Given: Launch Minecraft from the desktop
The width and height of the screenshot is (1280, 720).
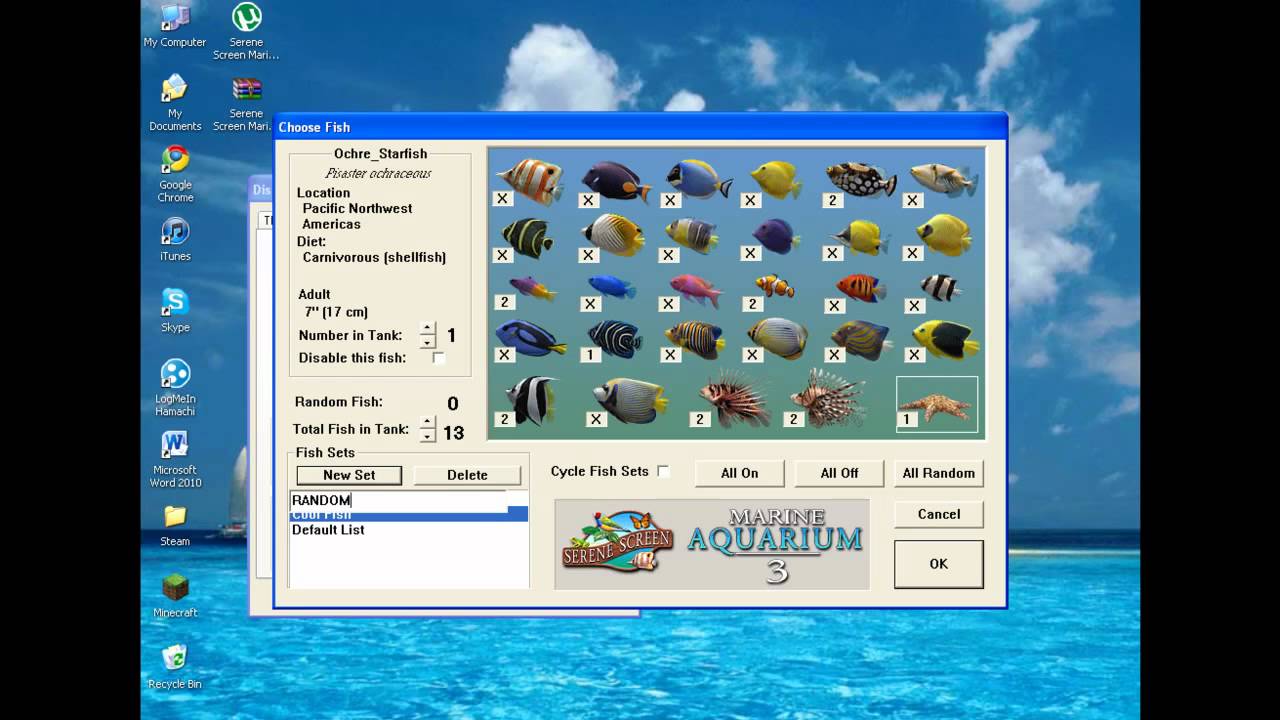Looking at the screenshot, I should pyautogui.click(x=175, y=596).
